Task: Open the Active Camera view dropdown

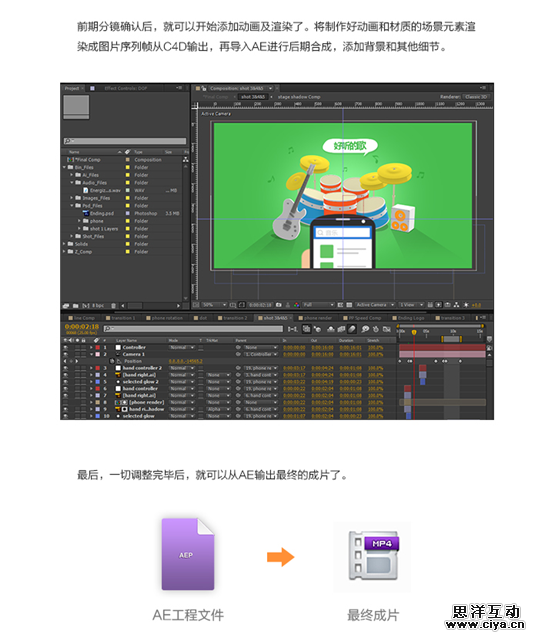Action: coord(375,304)
